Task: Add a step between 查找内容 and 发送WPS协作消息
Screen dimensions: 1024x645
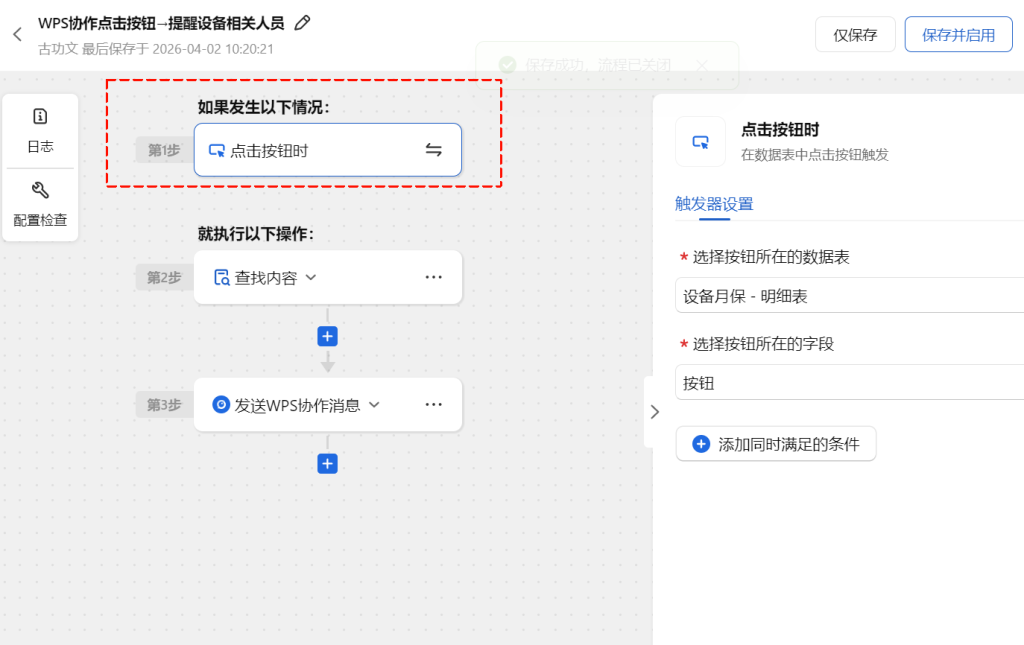Action: (x=328, y=336)
